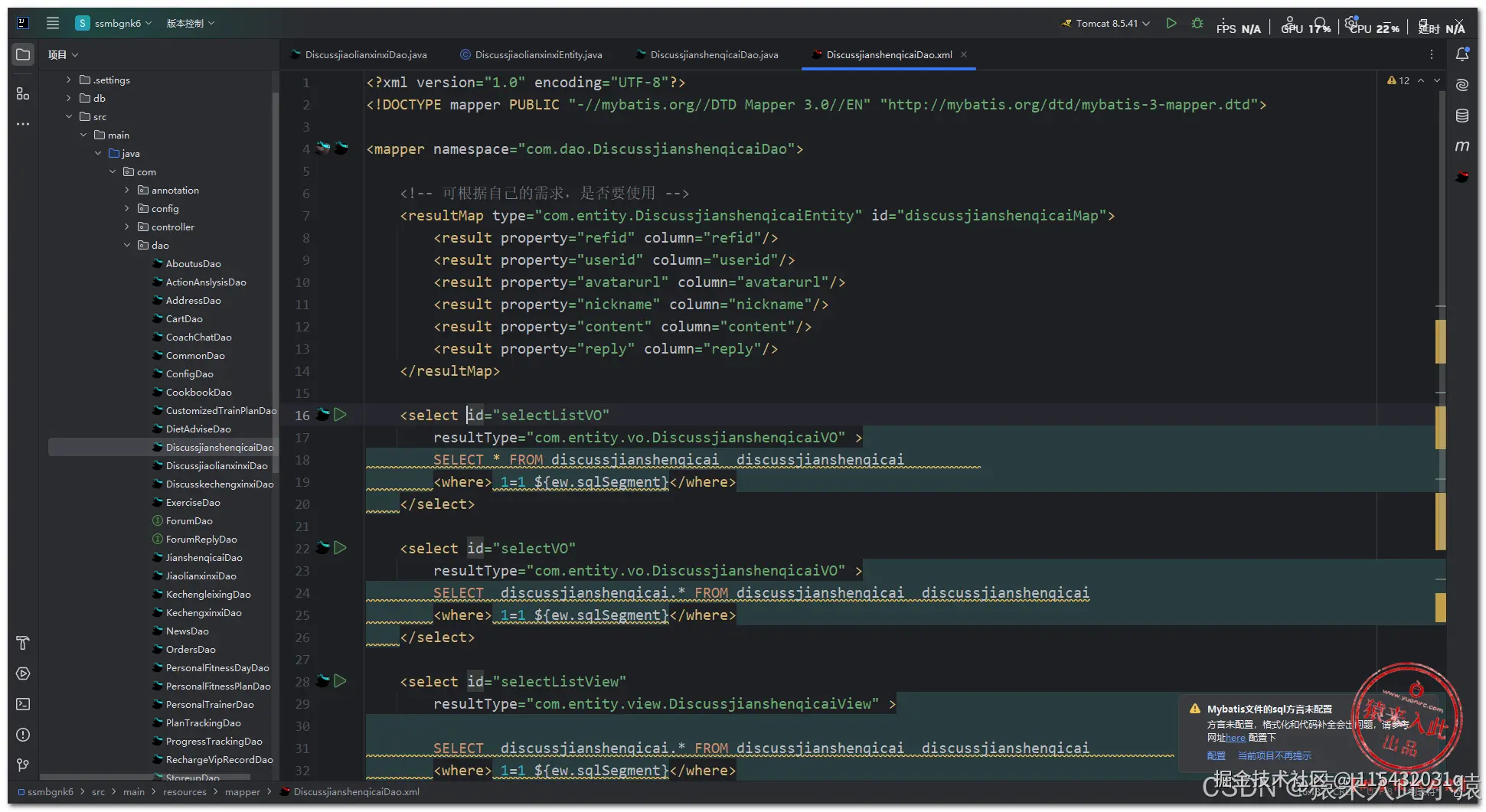Open the Git tool window
Screen dimensions: 1486x812
point(23,765)
